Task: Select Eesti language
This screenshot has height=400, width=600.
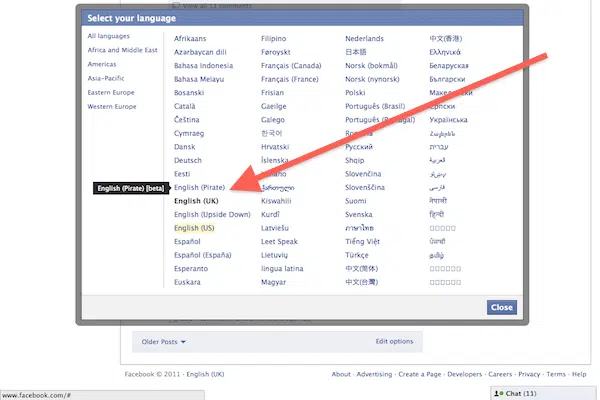Action: [182, 174]
